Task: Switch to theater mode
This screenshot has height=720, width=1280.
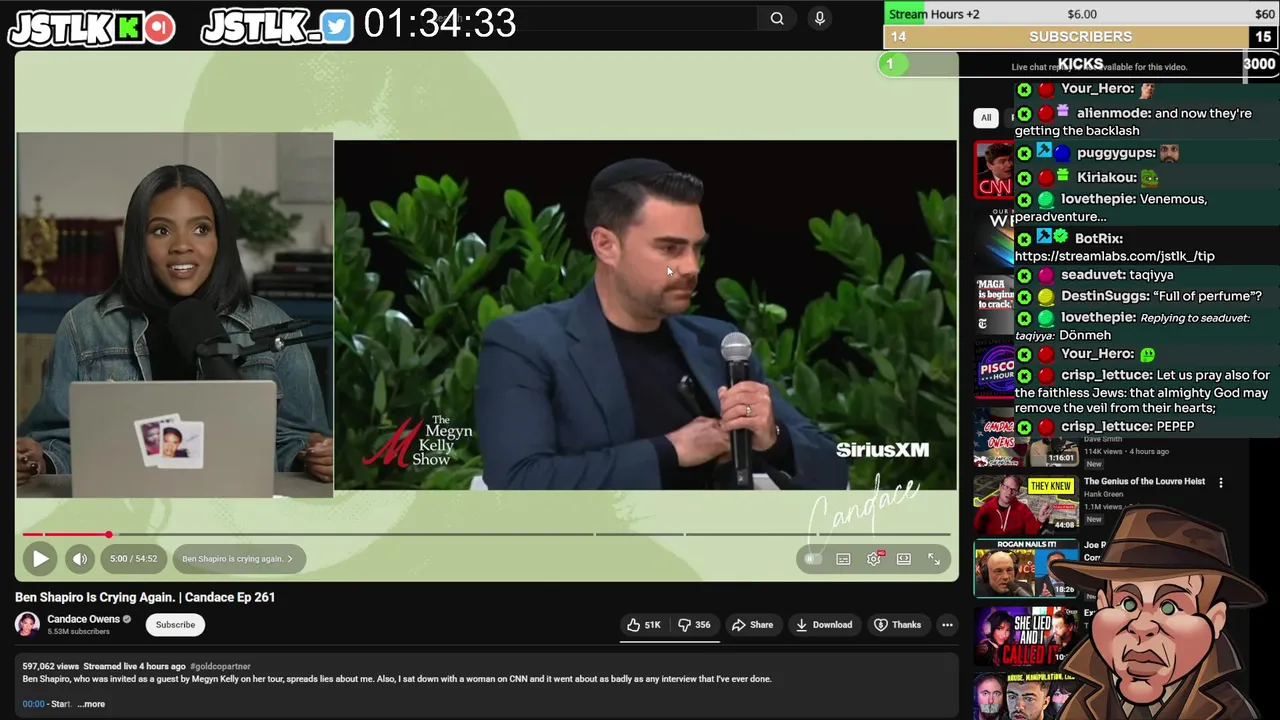Action: point(904,559)
